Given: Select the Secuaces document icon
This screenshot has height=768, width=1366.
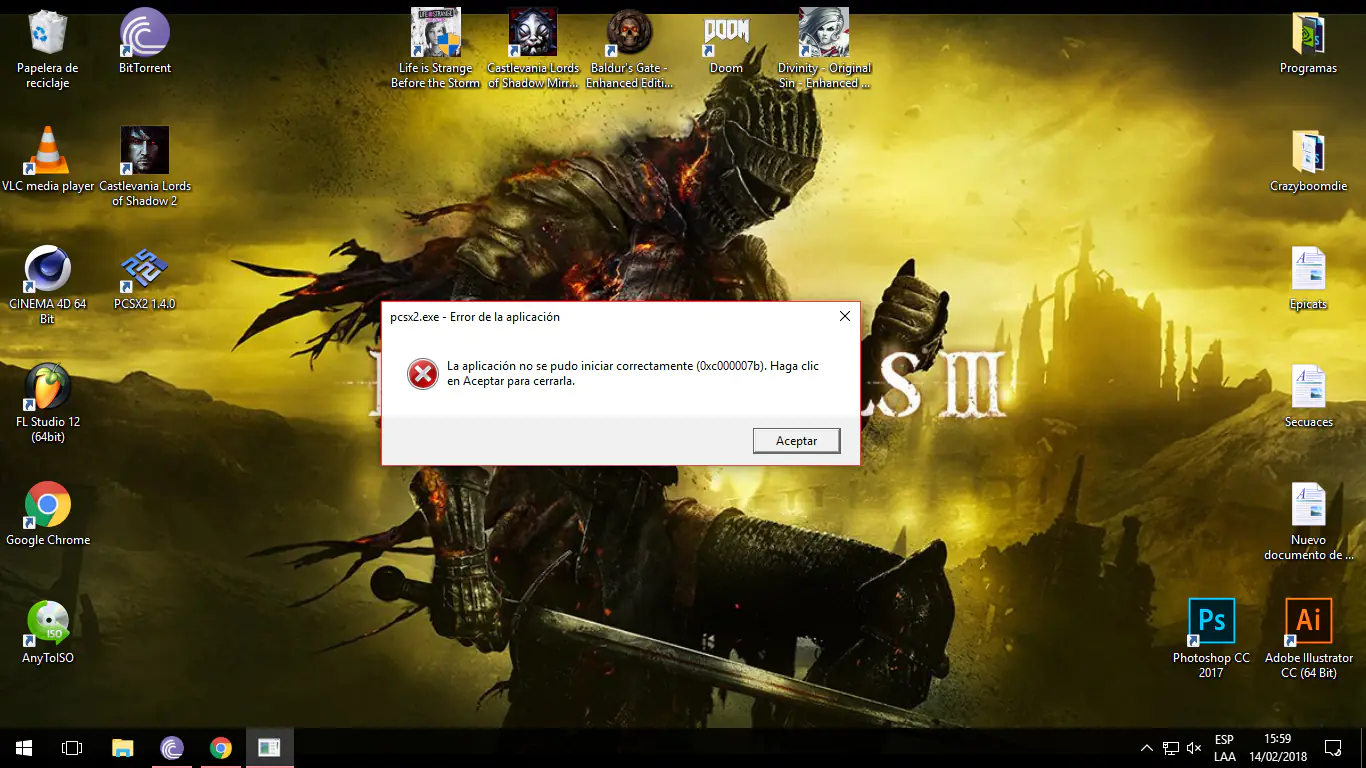Looking at the screenshot, I should tap(1308, 395).
